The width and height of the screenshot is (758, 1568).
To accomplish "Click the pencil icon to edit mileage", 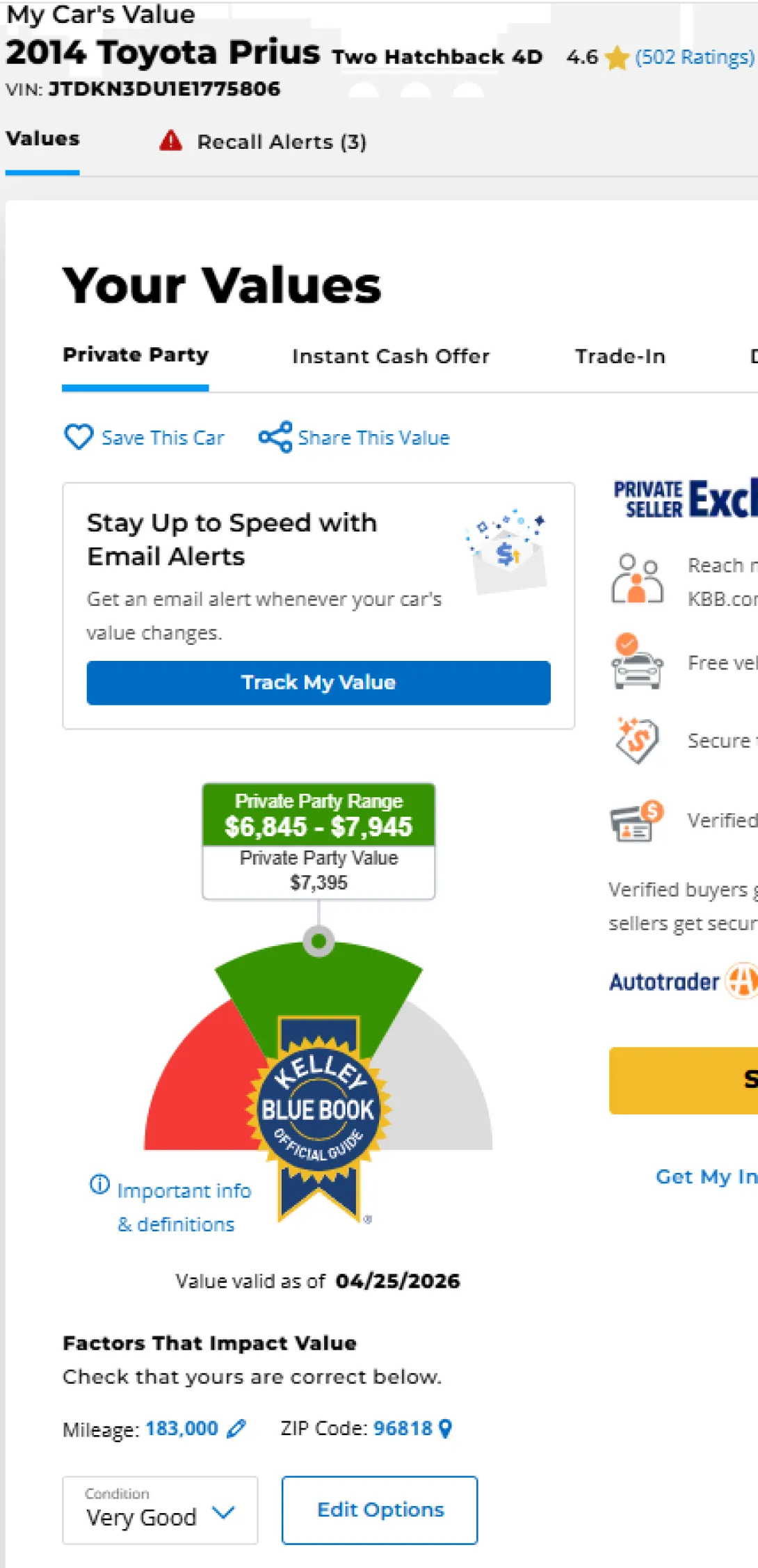I will (x=236, y=1429).
